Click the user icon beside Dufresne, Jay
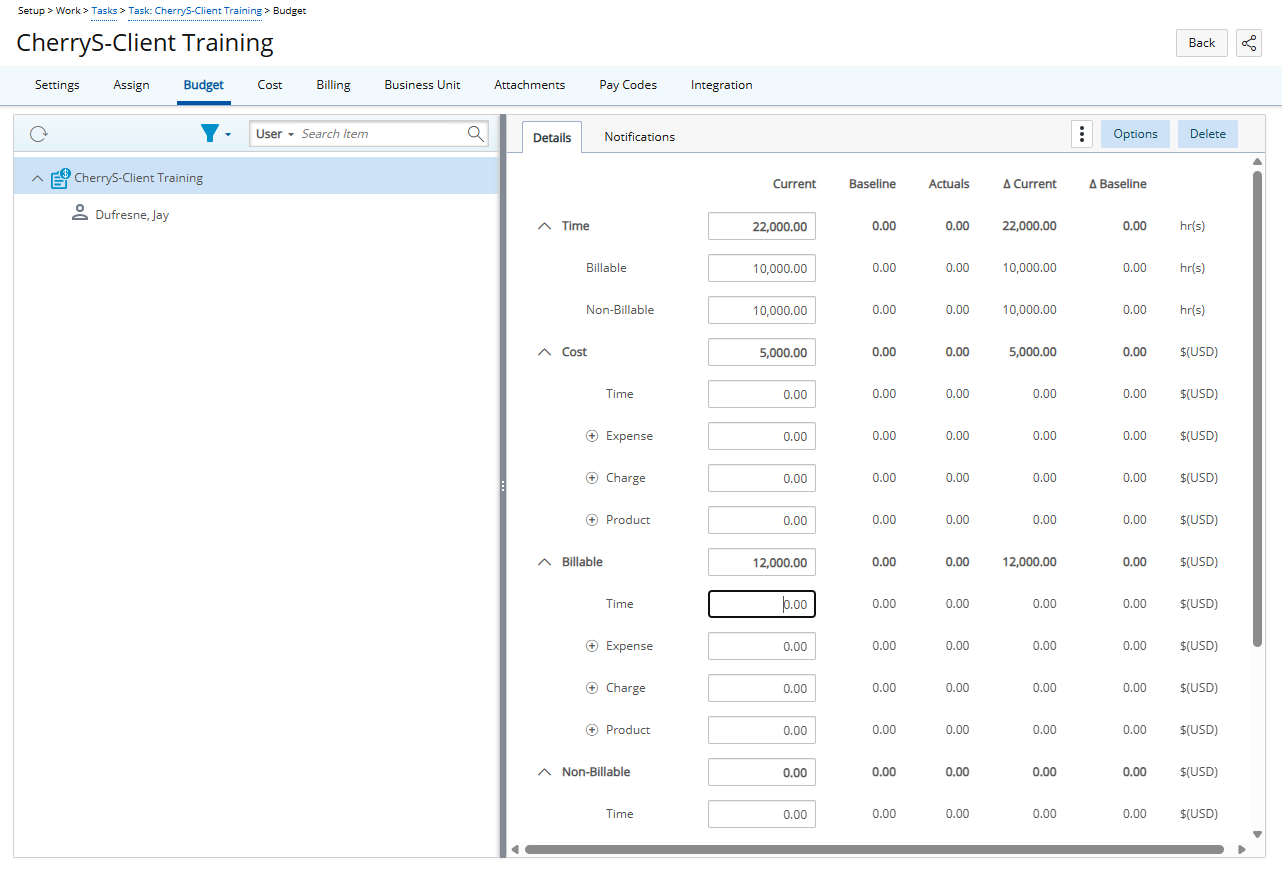This screenshot has height=881, width=1282. (x=81, y=214)
